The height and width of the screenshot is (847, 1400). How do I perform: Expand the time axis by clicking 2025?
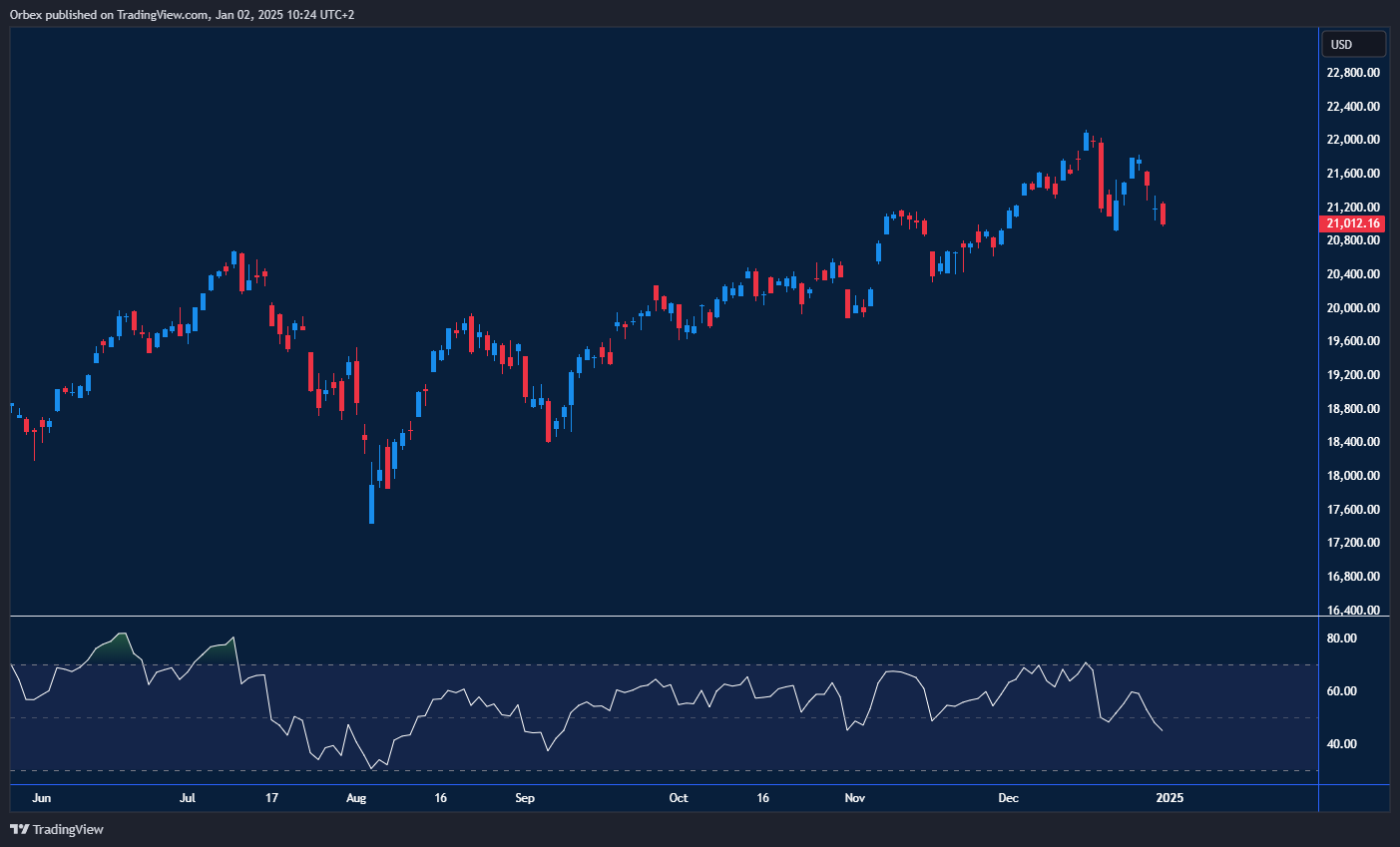pos(1168,798)
